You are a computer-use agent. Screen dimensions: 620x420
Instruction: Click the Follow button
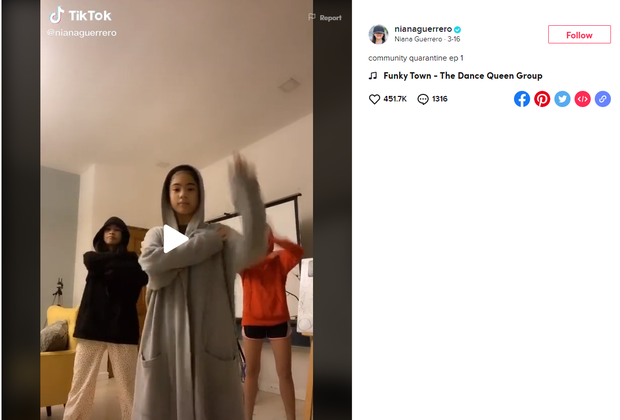click(579, 35)
